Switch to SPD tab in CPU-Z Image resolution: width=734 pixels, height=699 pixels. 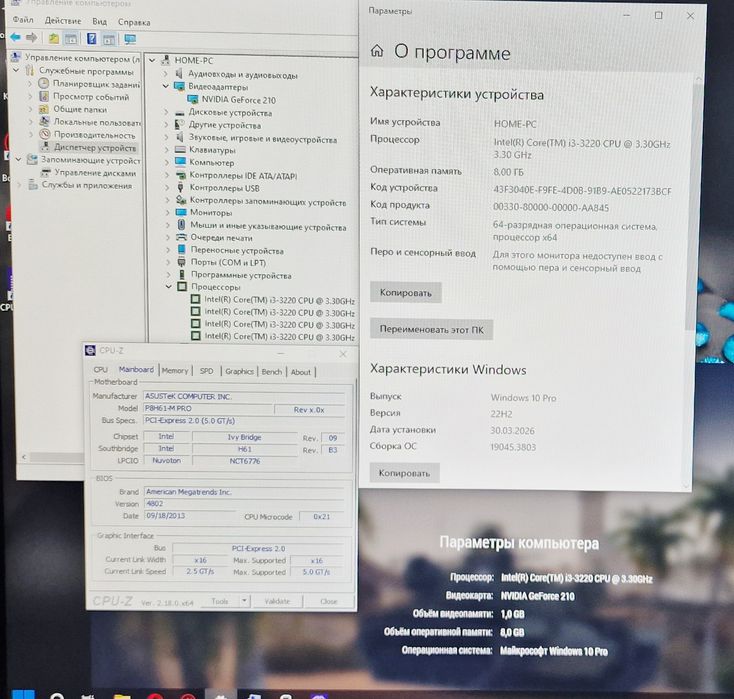pyautogui.click(x=206, y=371)
